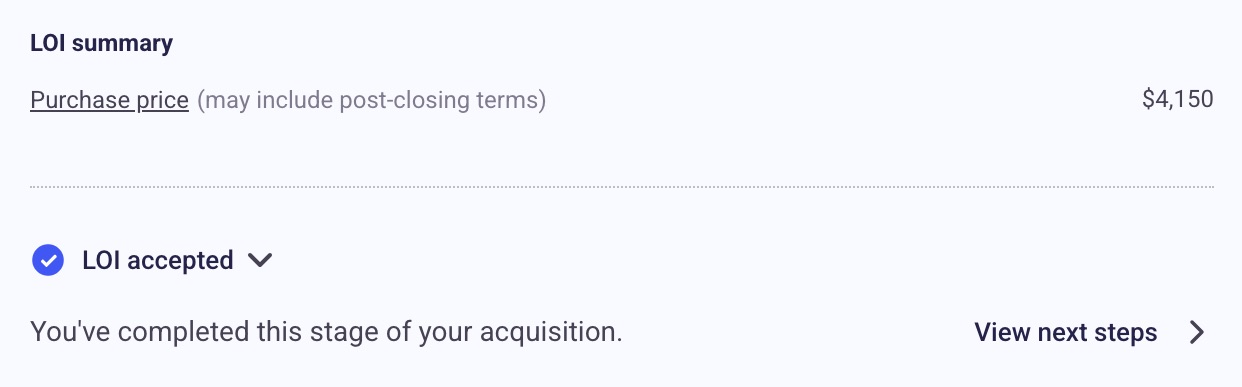Click the blue checkmark icon beside LOI accepted

[x=48, y=260]
